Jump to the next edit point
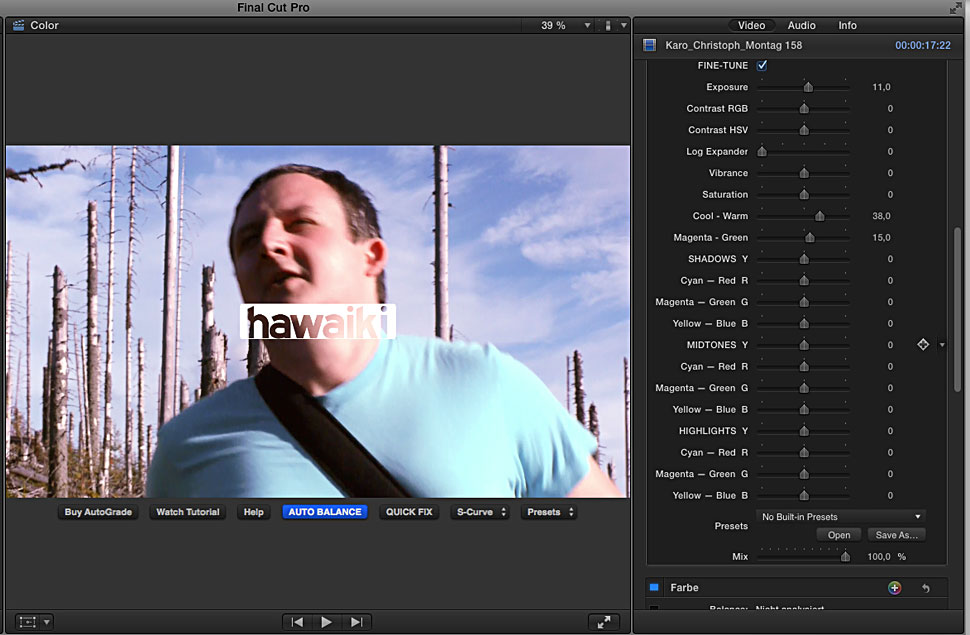The width and height of the screenshot is (970, 635). tap(356, 622)
